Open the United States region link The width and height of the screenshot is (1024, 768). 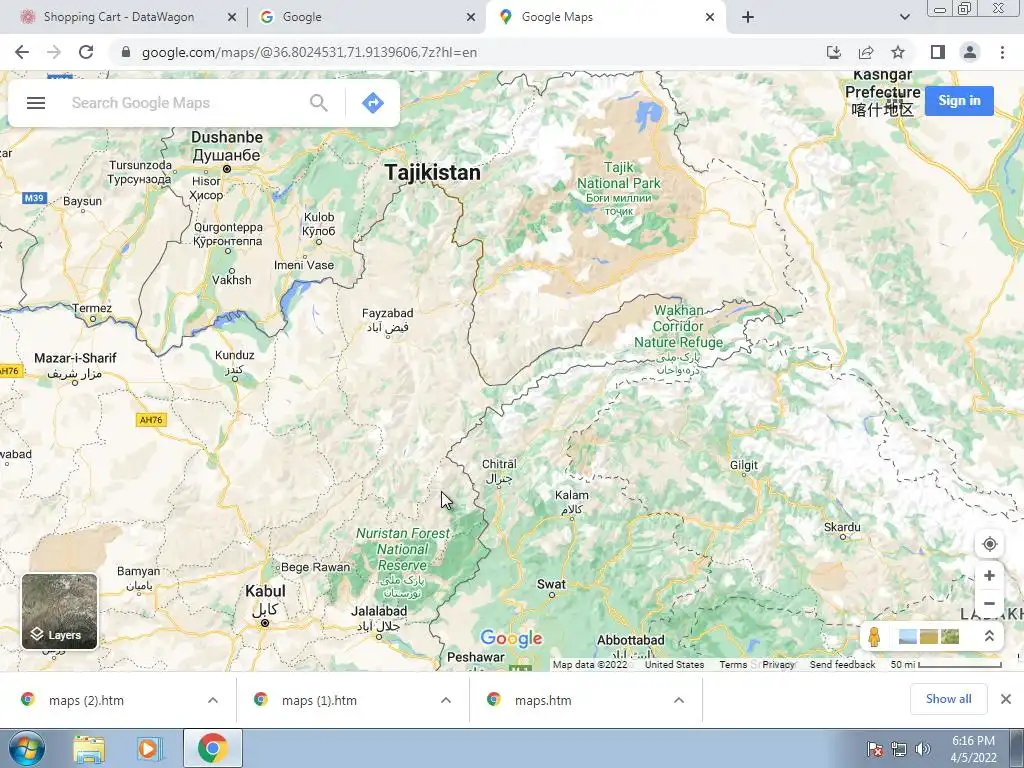pyautogui.click(x=675, y=664)
